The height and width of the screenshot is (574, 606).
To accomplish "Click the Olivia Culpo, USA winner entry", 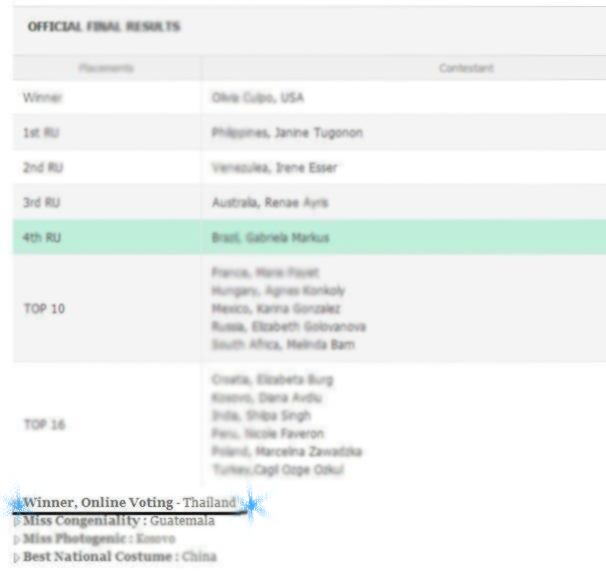I will [x=258, y=98].
